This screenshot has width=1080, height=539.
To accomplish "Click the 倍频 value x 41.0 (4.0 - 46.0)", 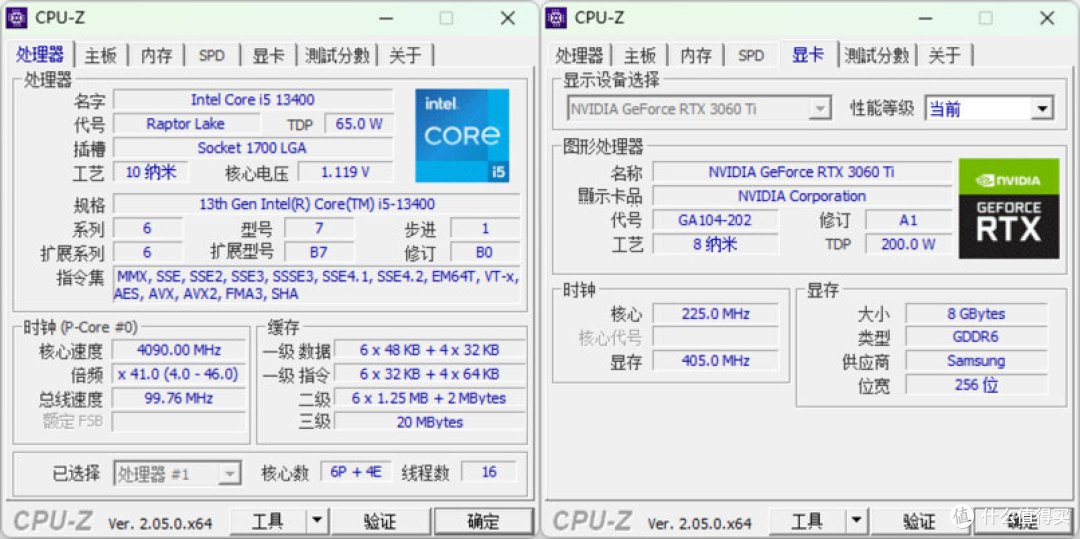I will coord(178,374).
